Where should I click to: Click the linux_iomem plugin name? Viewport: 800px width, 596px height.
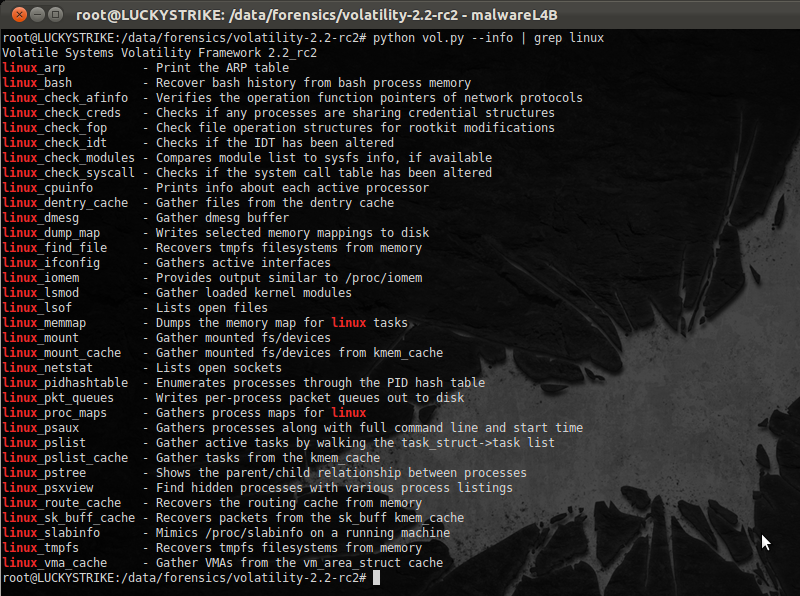click(x=41, y=278)
